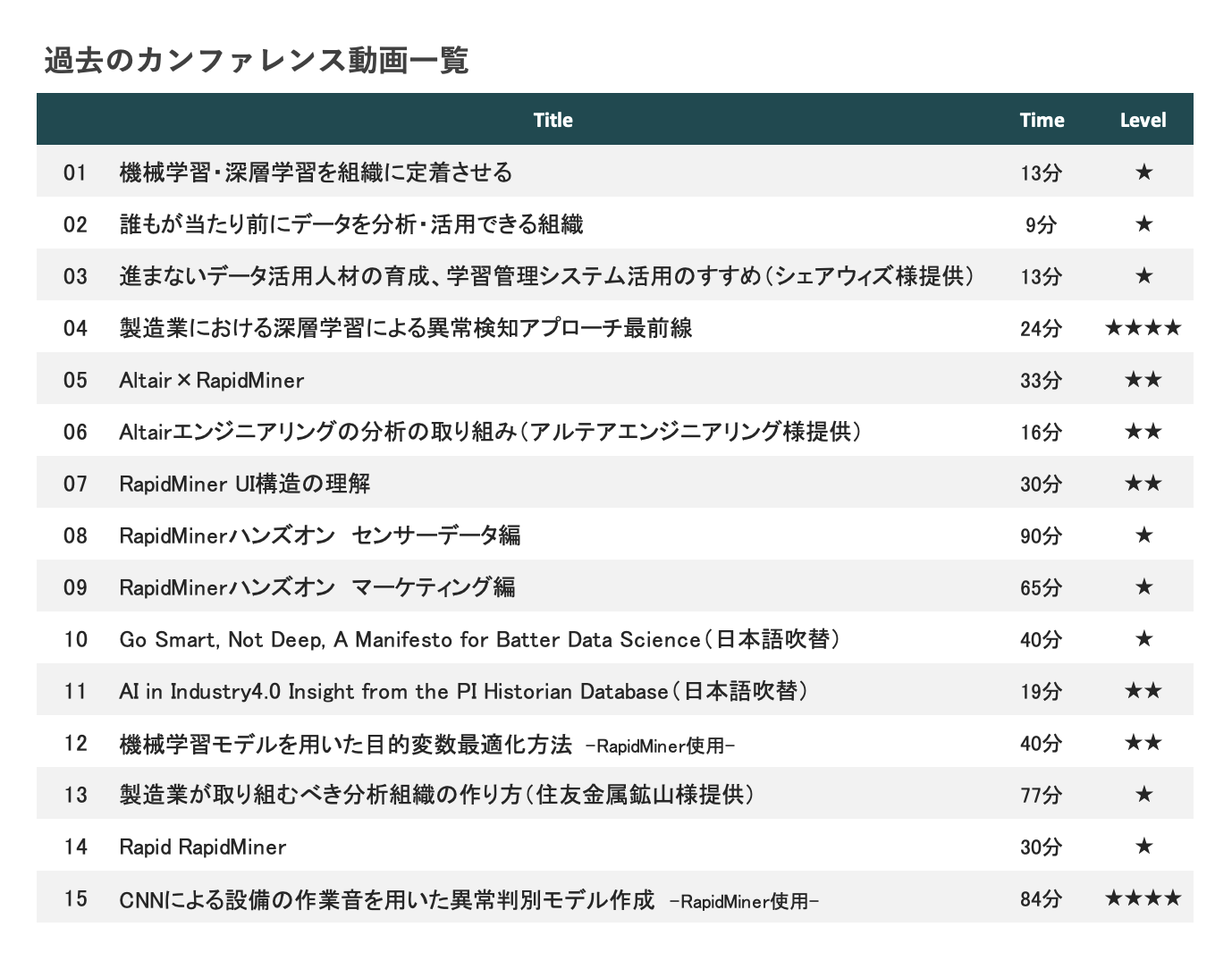Click row number 04
The image size is (1232, 969).
pyautogui.click(x=76, y=327)
